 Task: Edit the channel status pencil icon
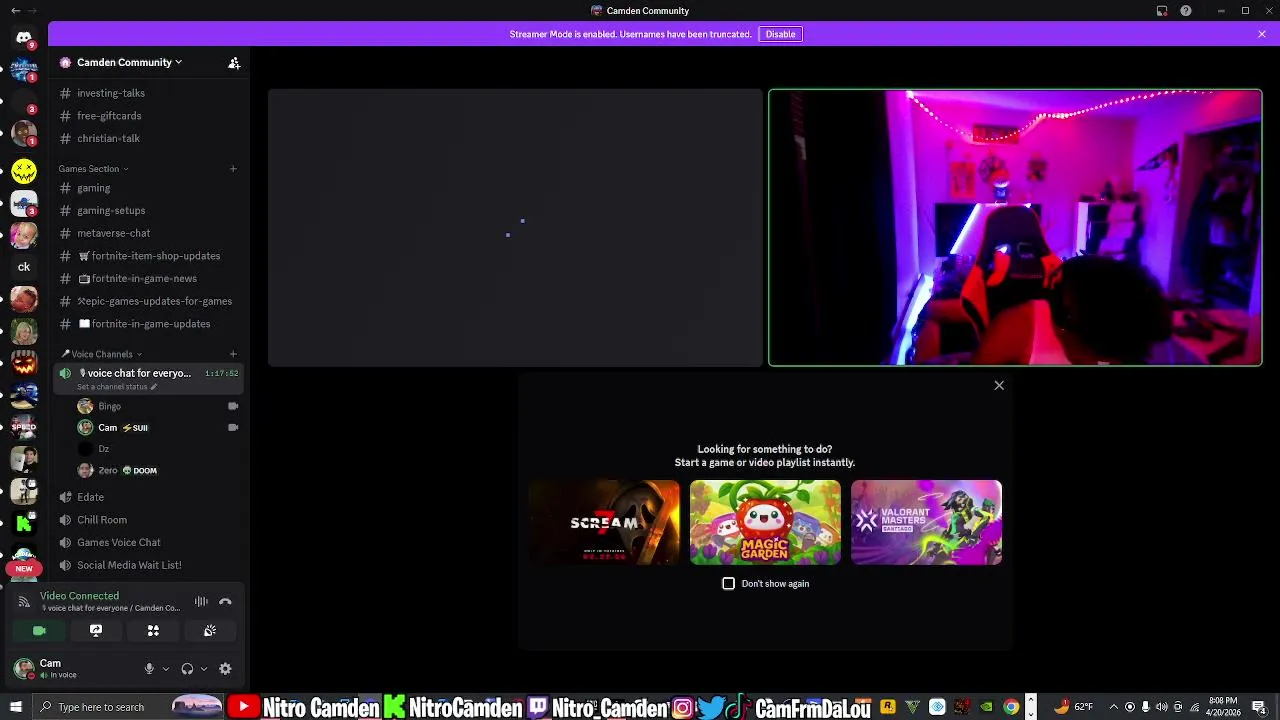[154, 387]
